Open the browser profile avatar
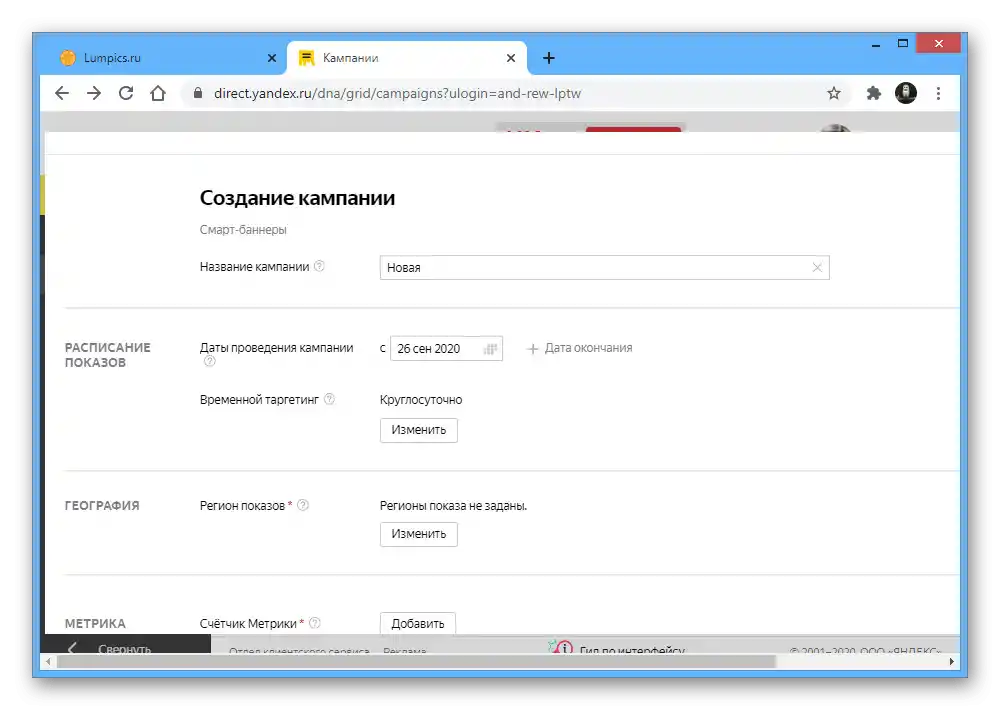The height and width of the screenshot is (710, 1000). (x=906, y=93)
